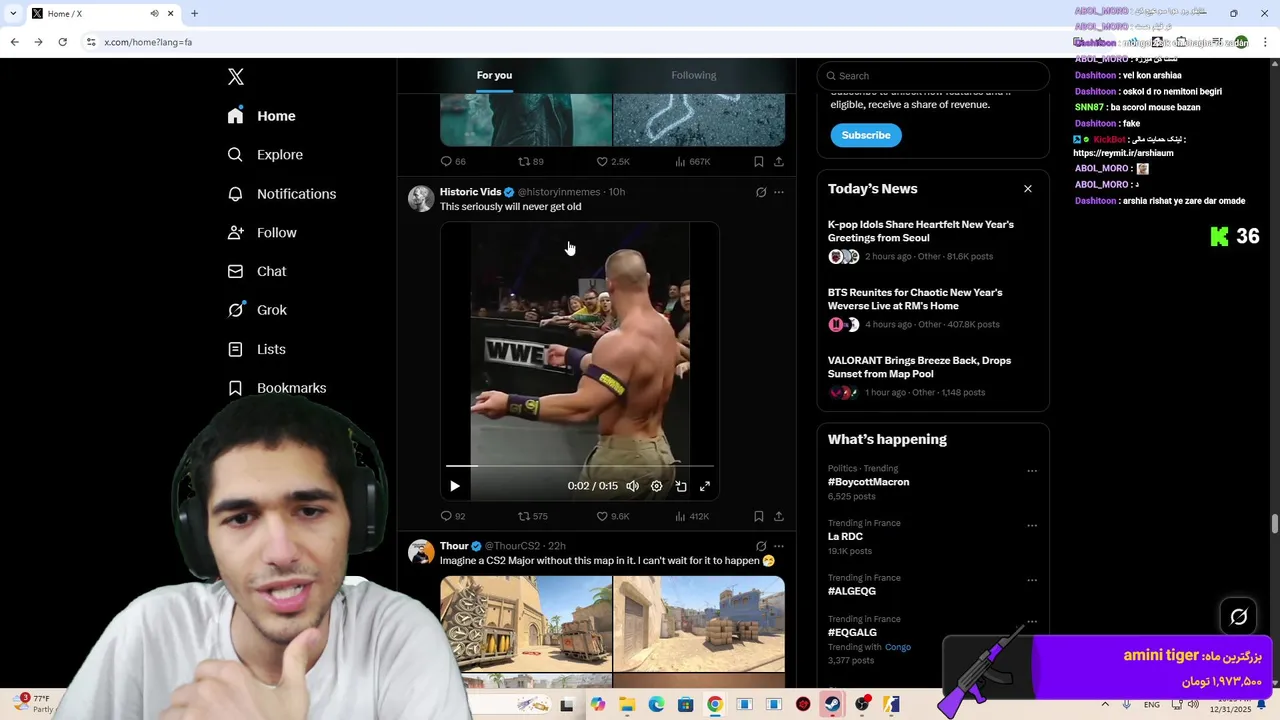Like the post with 2.5K likes
The width and height of the screenshot is (1280, 720).
612,162
